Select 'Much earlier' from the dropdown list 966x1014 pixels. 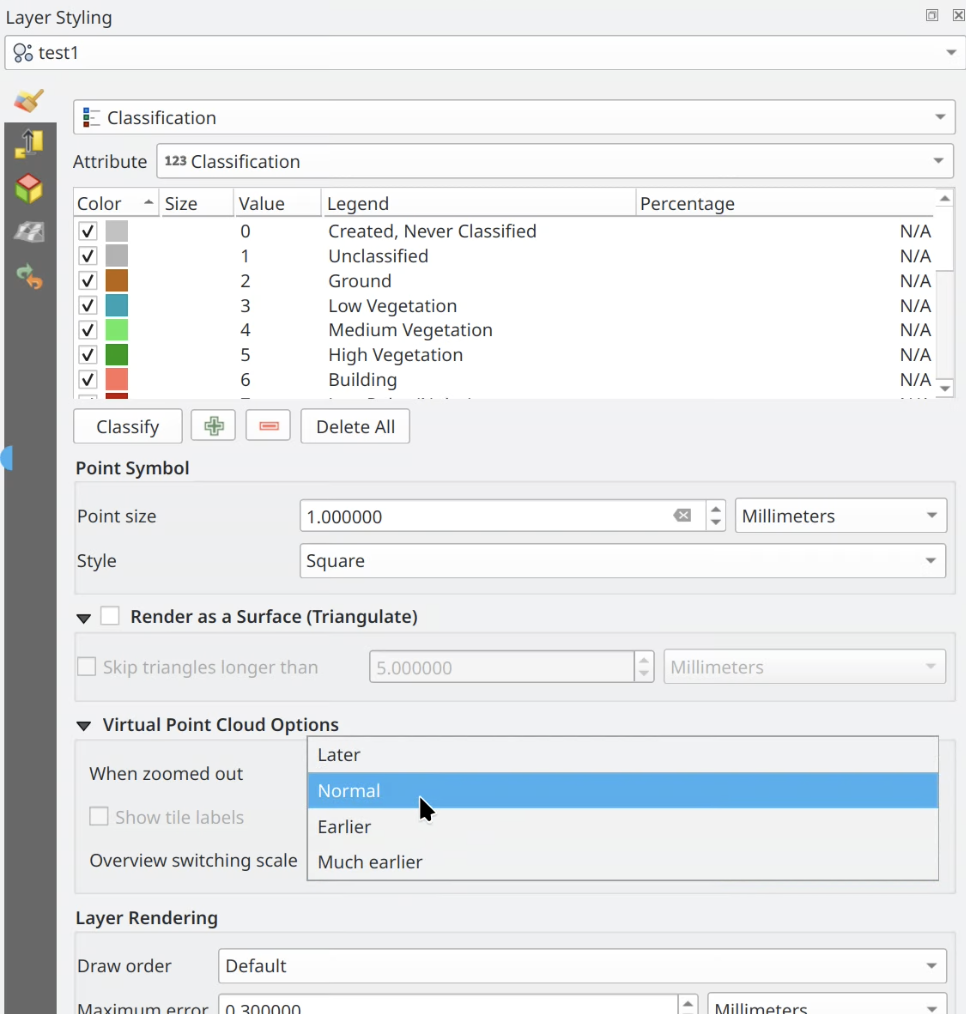click(370, 862)
